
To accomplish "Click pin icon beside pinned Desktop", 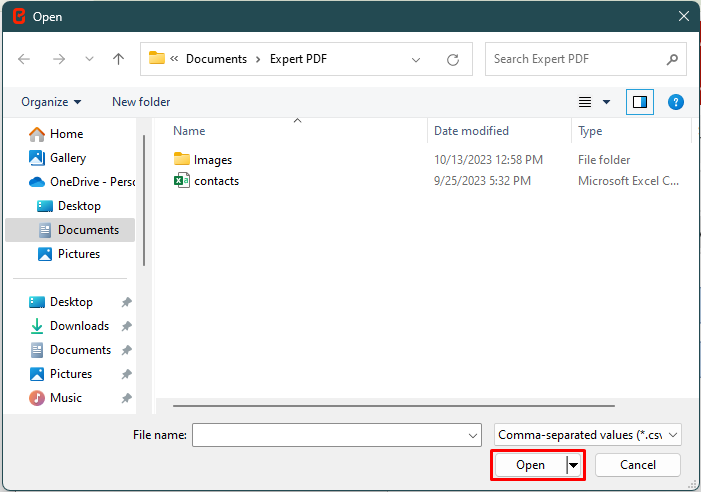I will click(x=127, y=303).
